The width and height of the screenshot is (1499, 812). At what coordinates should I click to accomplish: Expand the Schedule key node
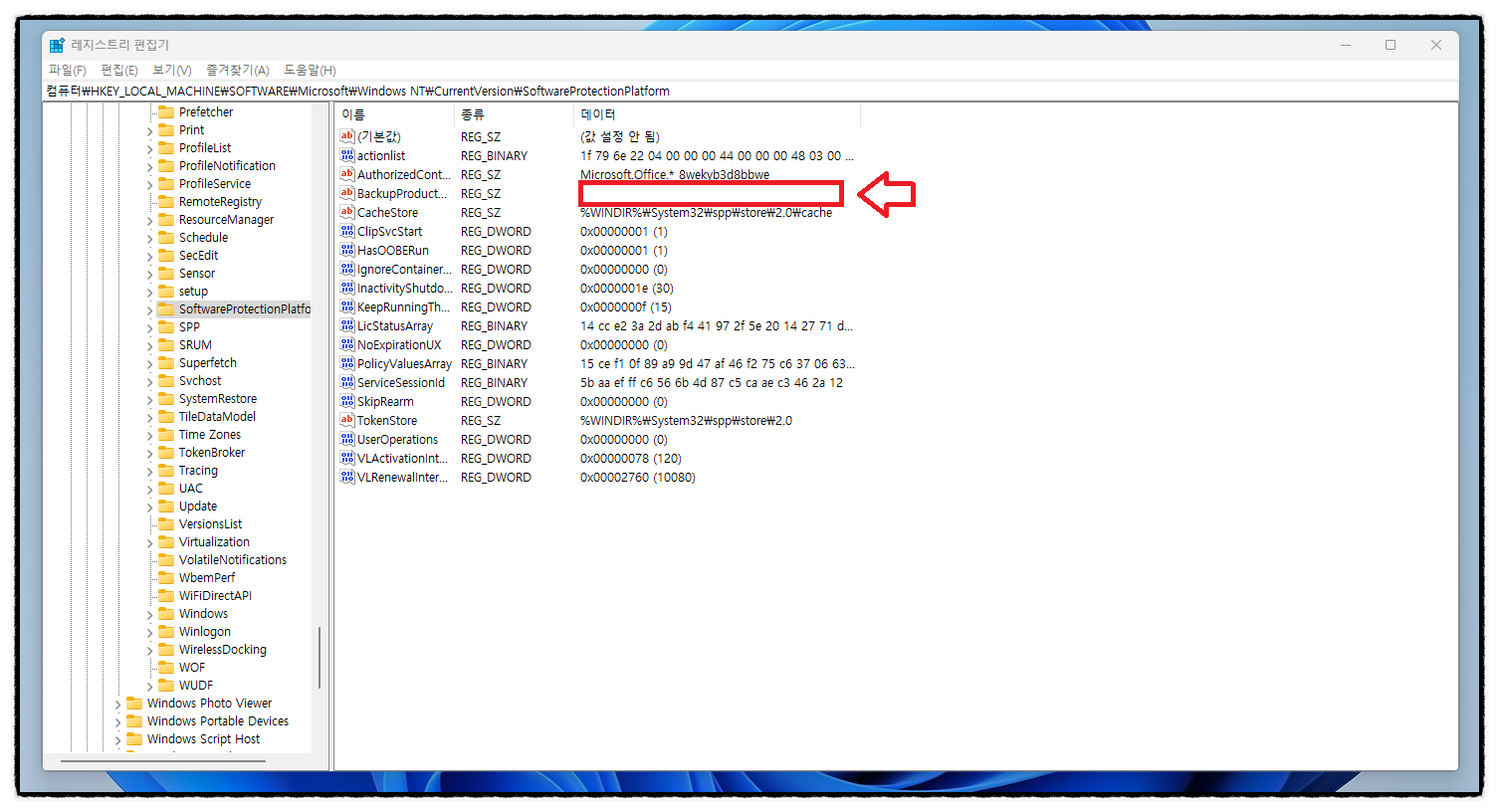click(150, 239)
